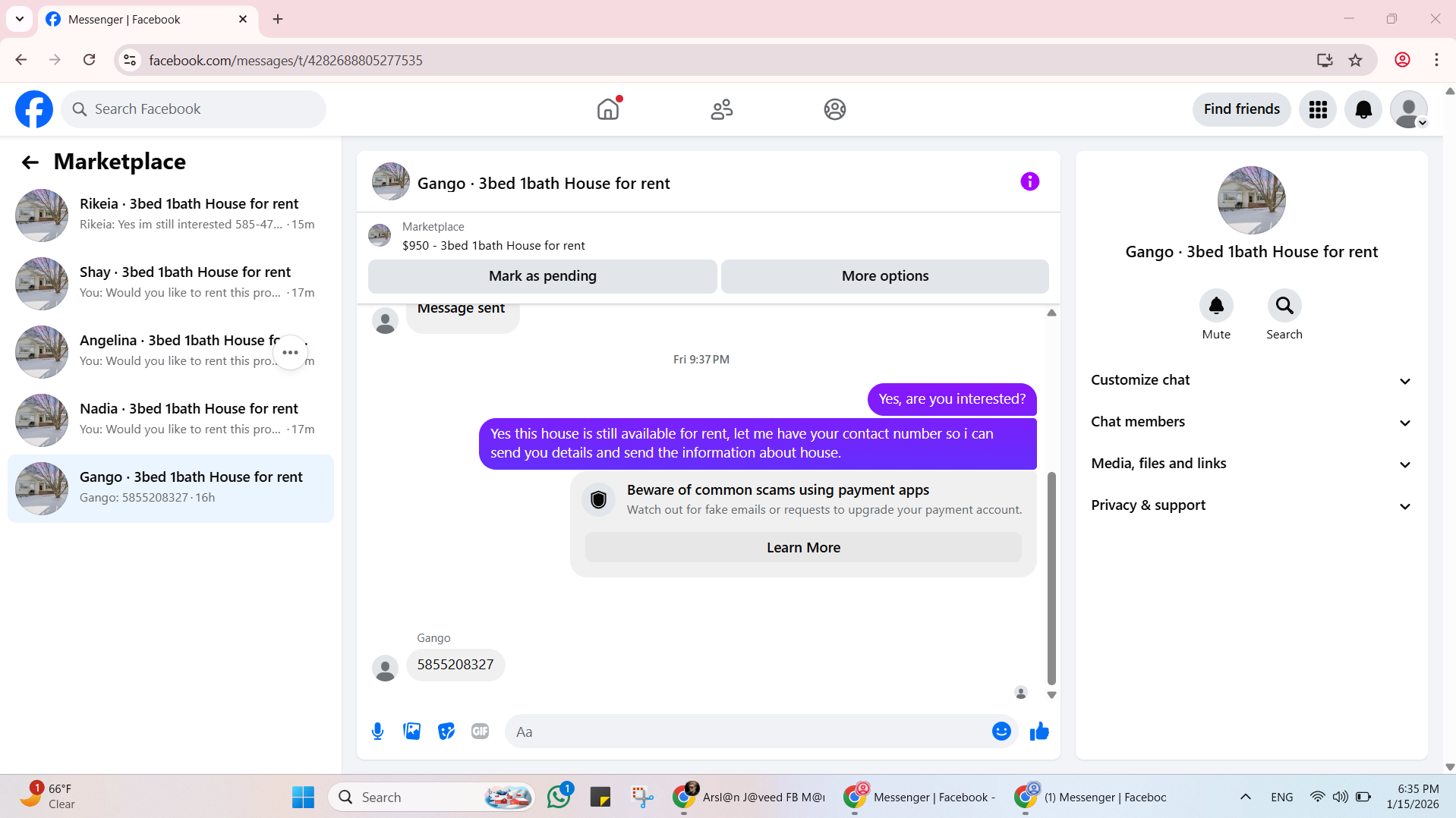Click large listing thumbnail in info panel

coord(1251,200)
